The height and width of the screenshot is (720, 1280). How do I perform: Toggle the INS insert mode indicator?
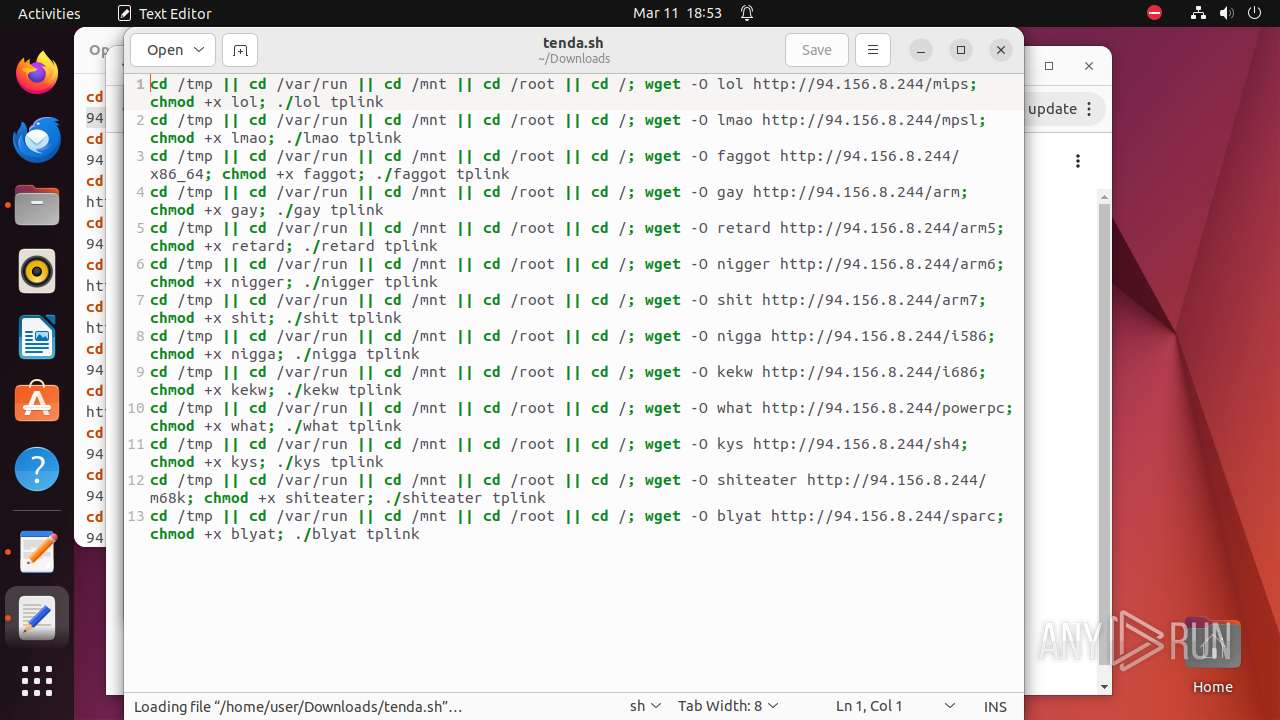point(995,706)
